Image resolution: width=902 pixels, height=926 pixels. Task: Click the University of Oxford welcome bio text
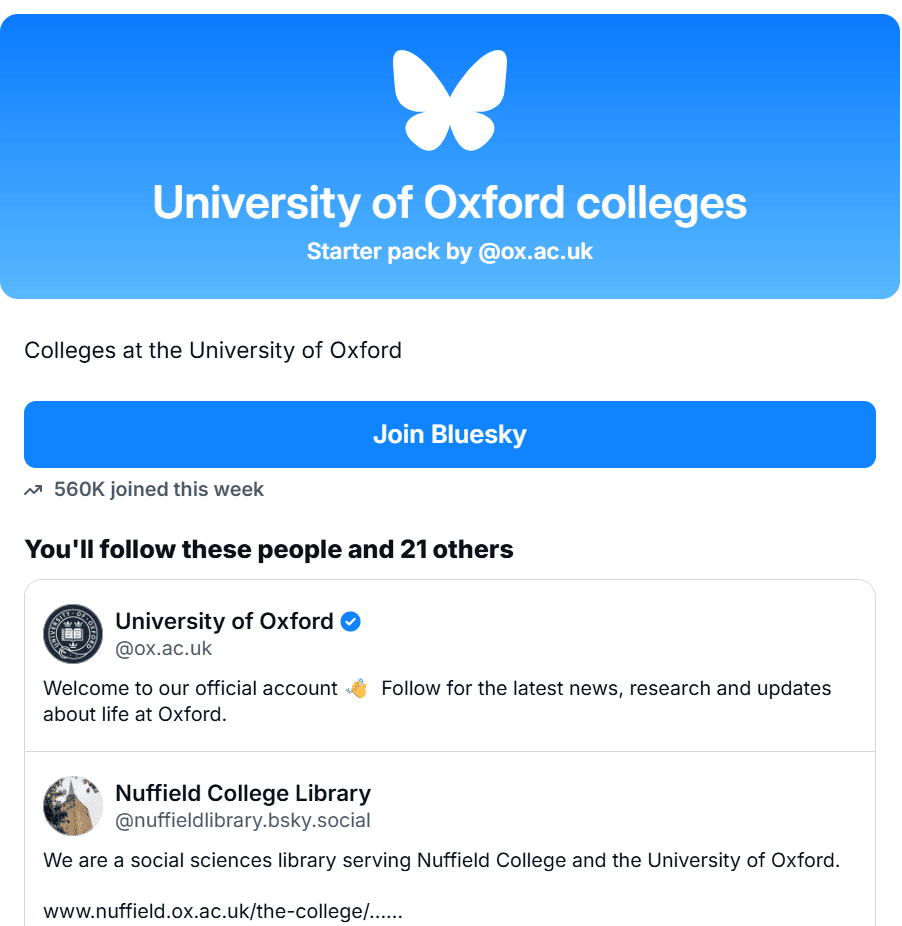click(437, 701)
